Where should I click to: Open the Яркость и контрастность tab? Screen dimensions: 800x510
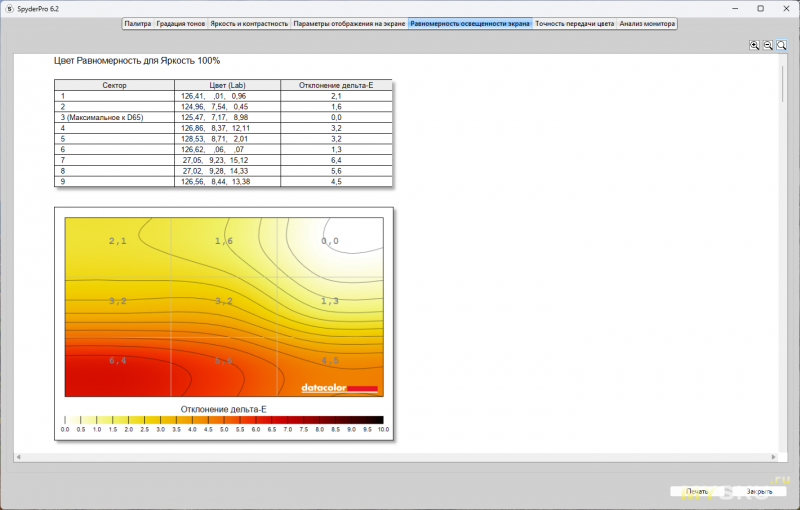(249, 23)
